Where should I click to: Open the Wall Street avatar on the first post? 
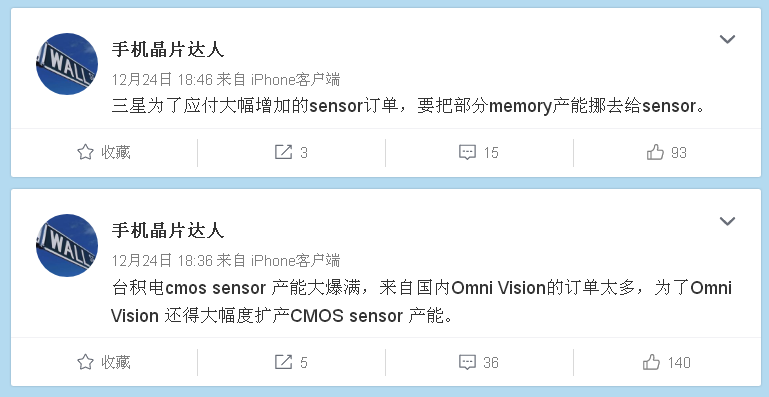[x=67, y=64]
